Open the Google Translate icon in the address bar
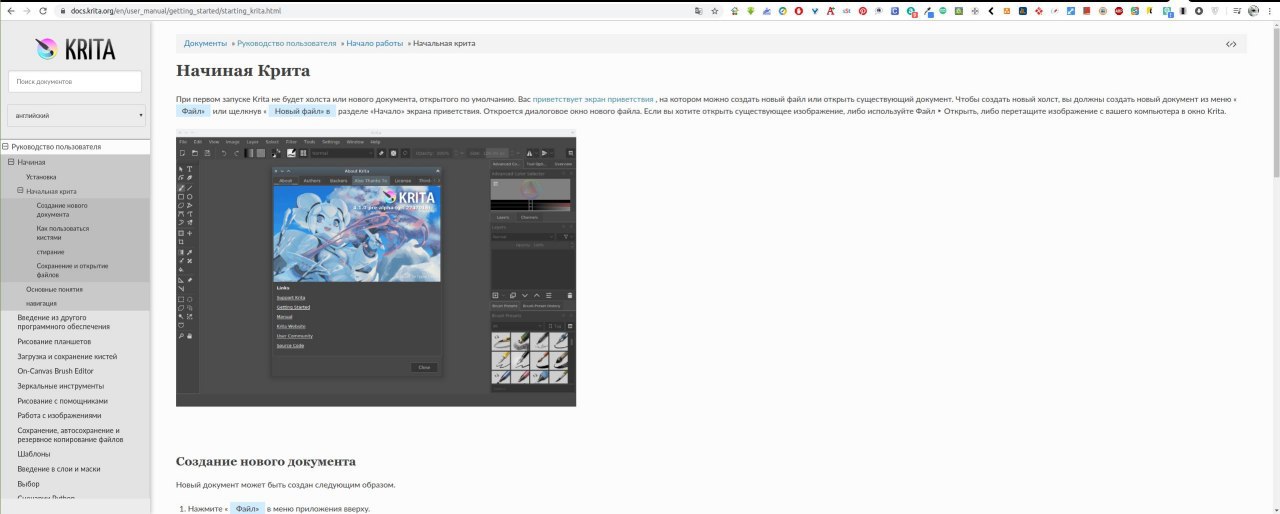Viewport: 1280px width, 514px height. pos(698,10)
